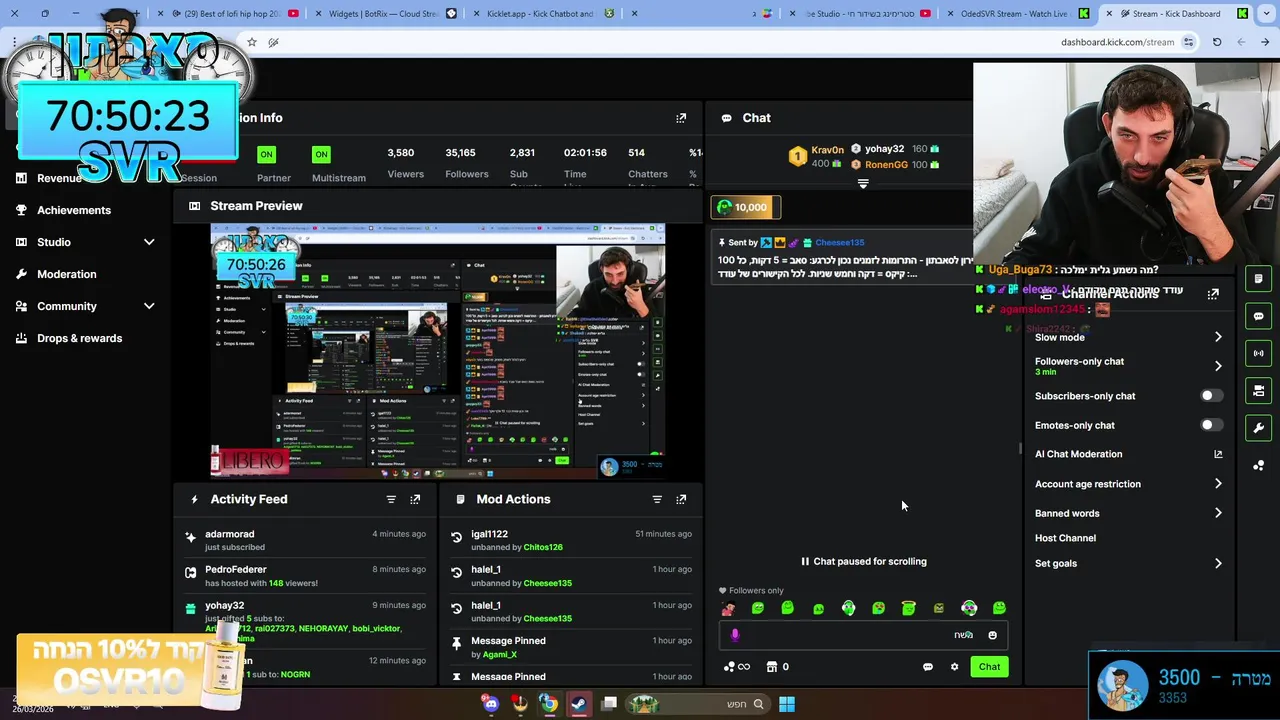
Task: Open the emoji picker in chat input
Action: 992,635
